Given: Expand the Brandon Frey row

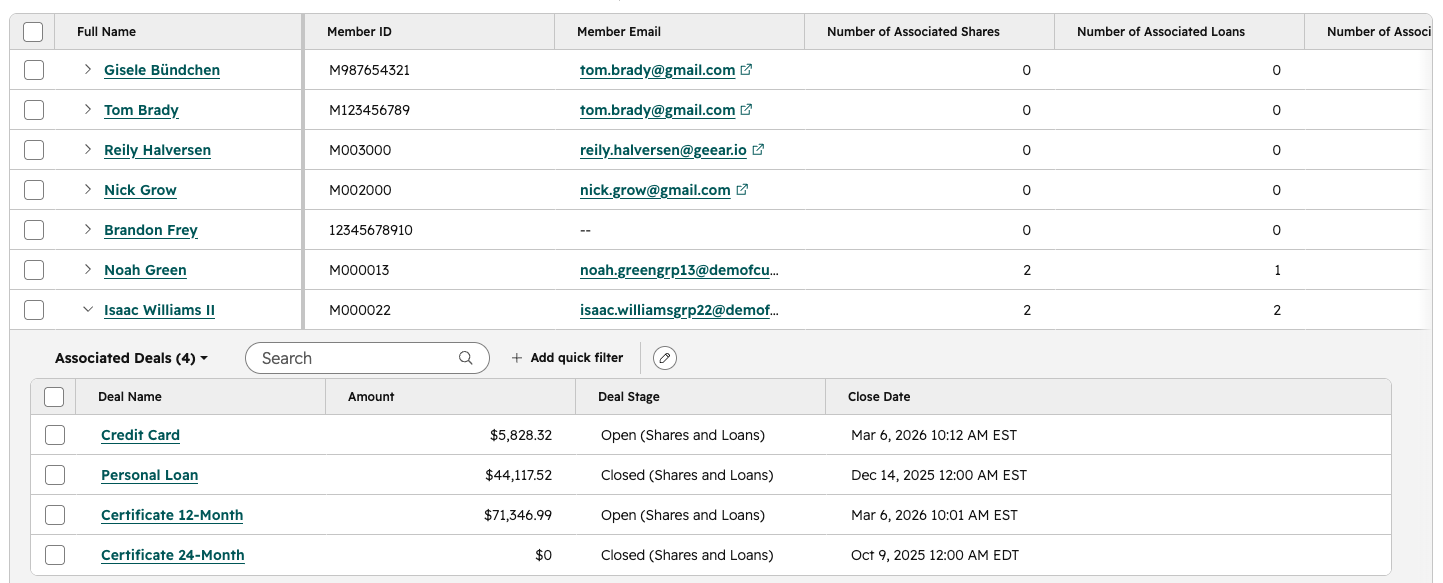Looking at the screenshot, I should [88, 229].
